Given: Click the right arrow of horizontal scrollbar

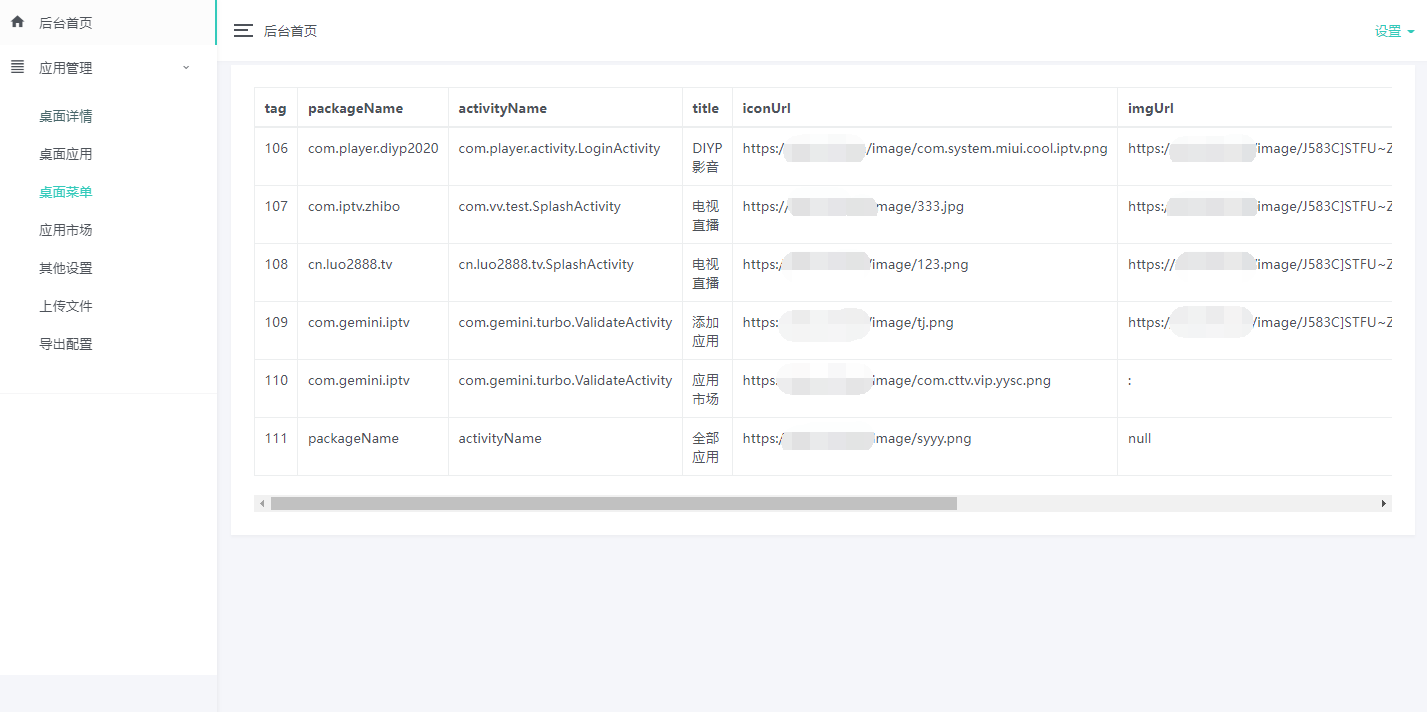Looking at the screenshot, I should click(x=1384, y=504).
